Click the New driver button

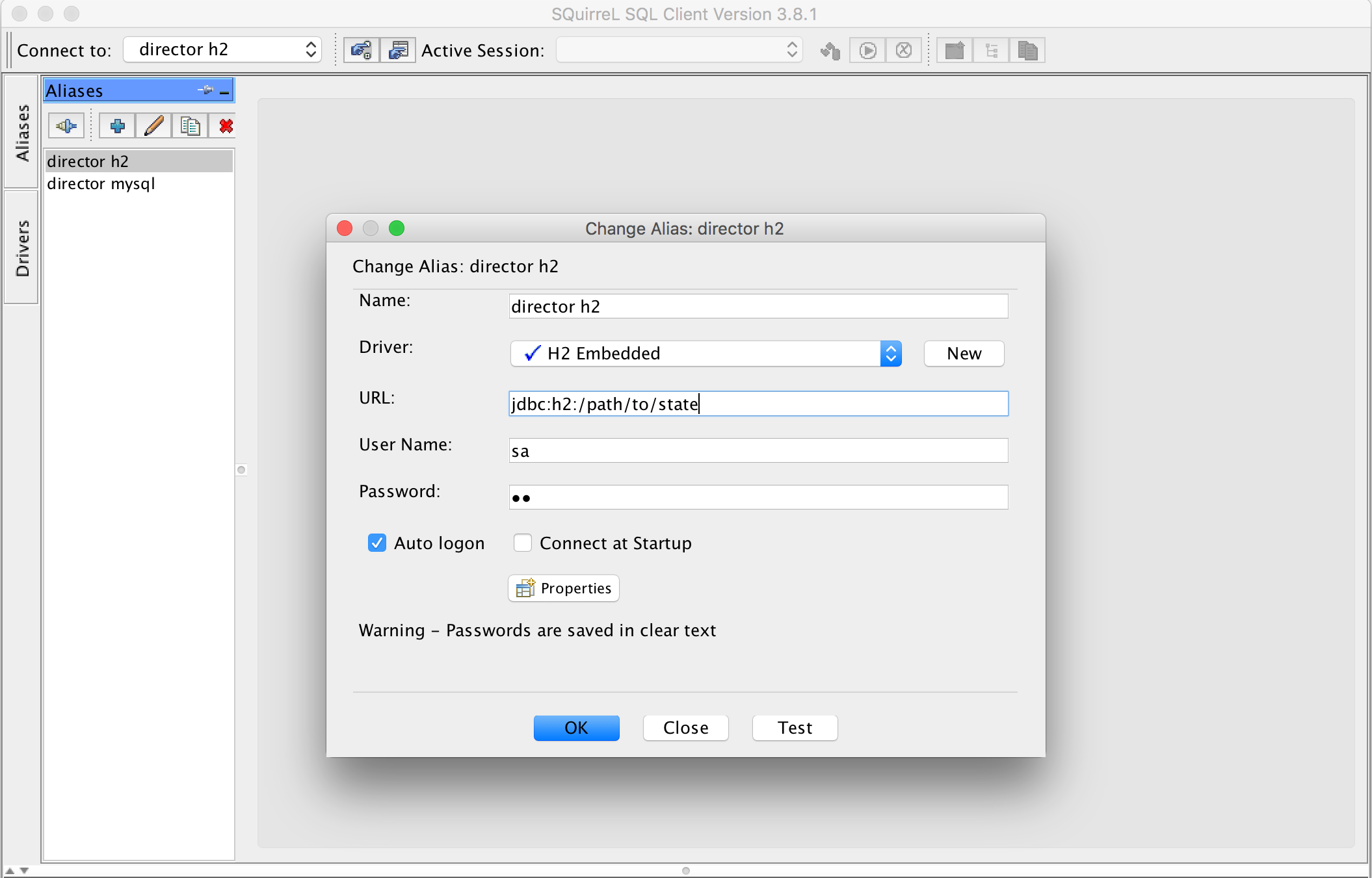(x=964, y=354)
